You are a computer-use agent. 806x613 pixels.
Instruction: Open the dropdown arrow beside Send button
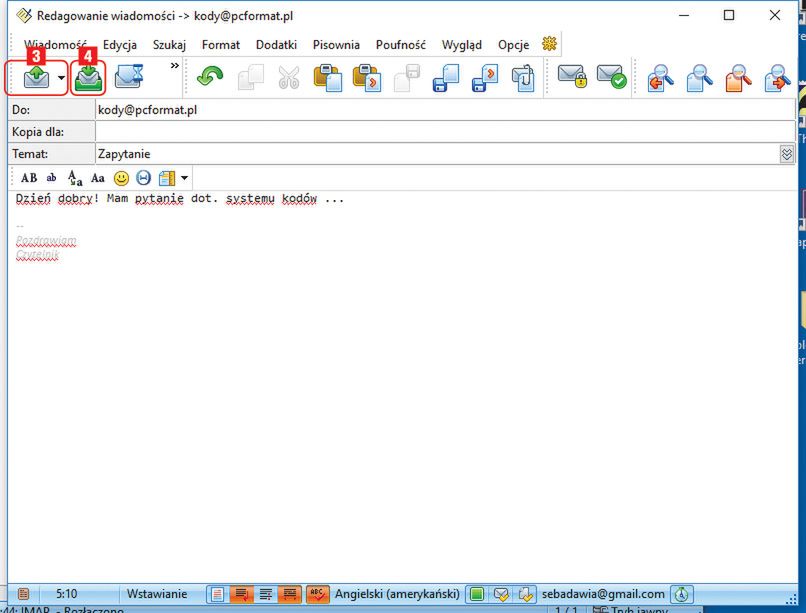[61, 78]
